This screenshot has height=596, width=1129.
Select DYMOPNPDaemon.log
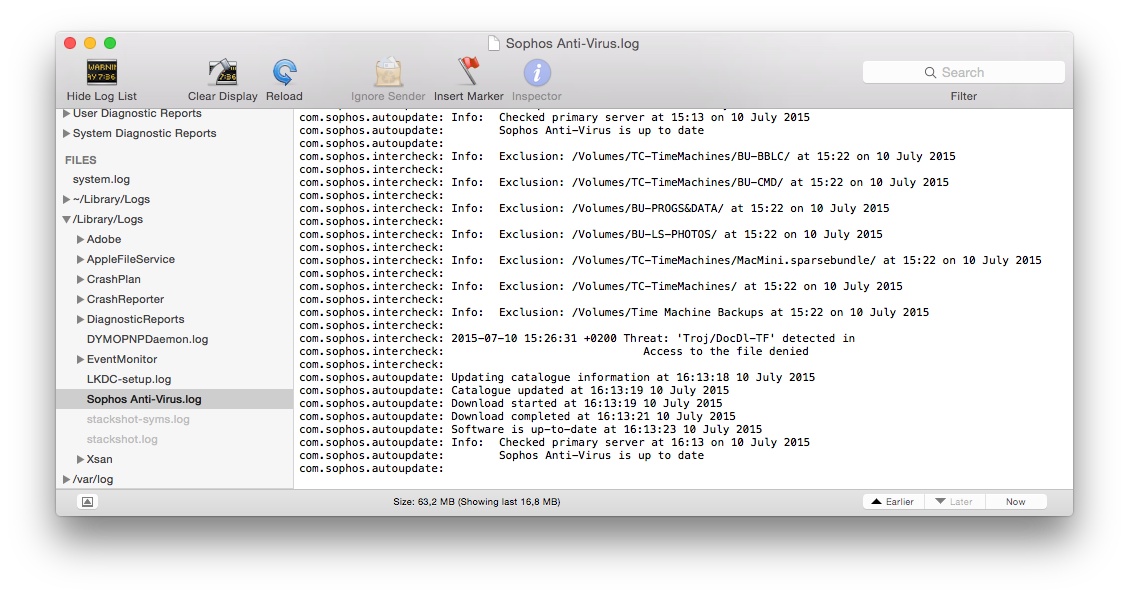coord(148,339)
